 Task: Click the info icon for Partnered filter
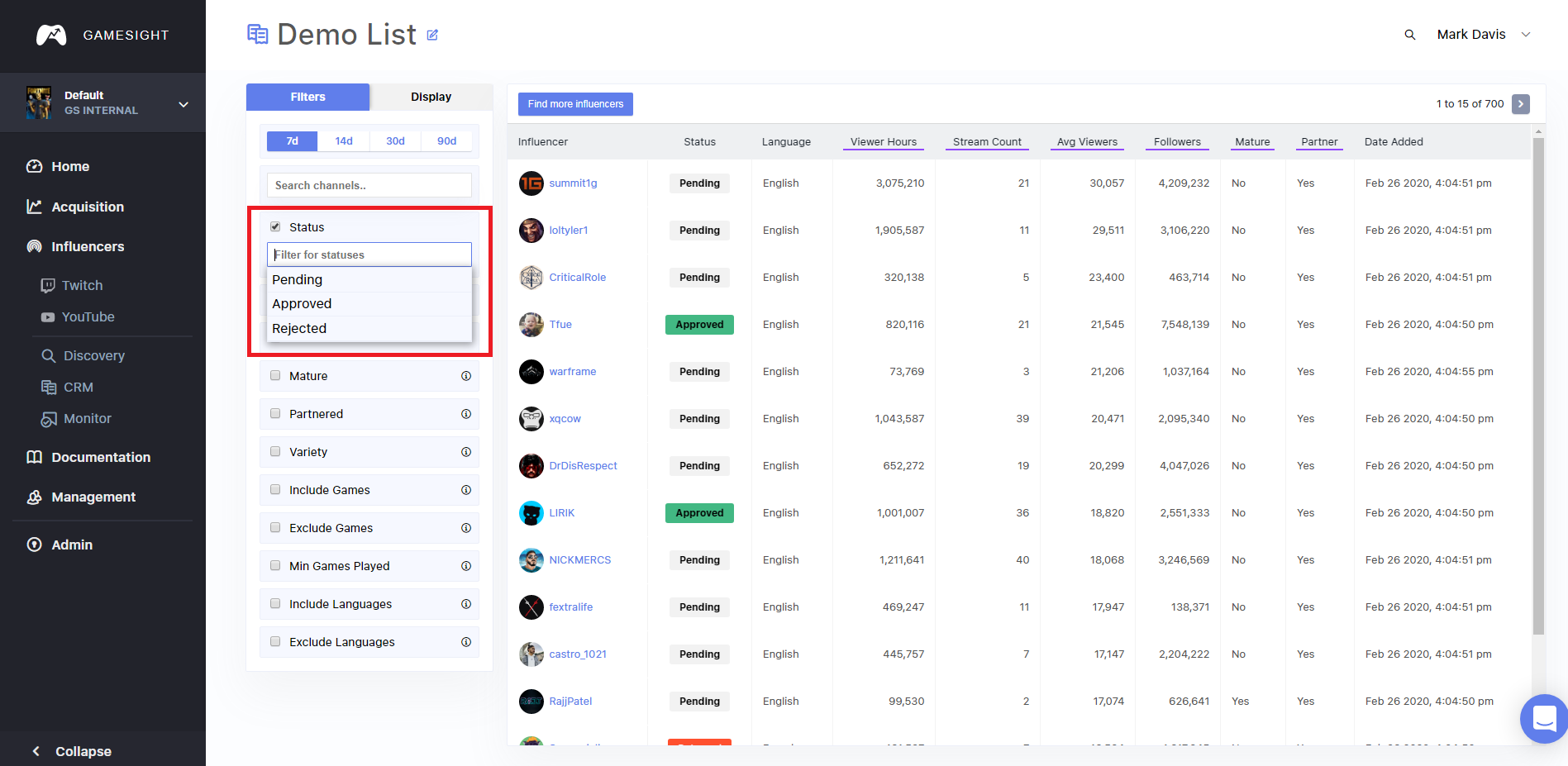point(466,414)
